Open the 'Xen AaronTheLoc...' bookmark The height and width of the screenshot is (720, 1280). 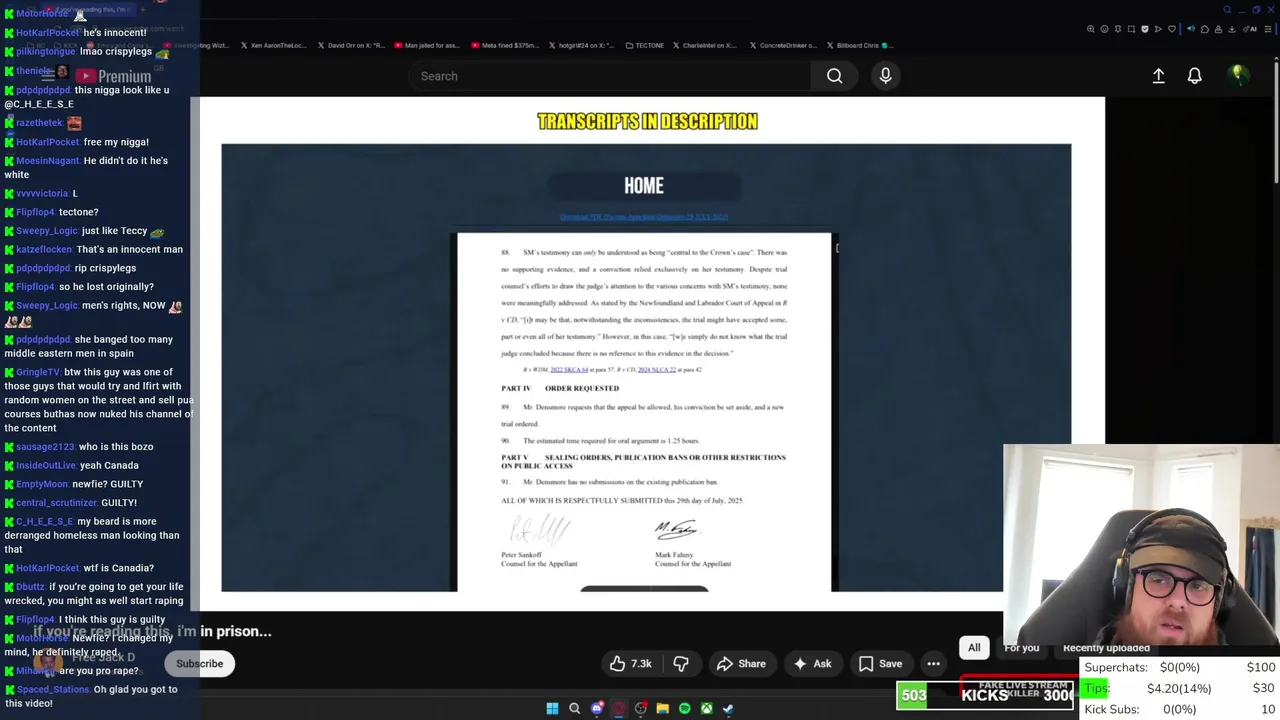tap(273, 45)
